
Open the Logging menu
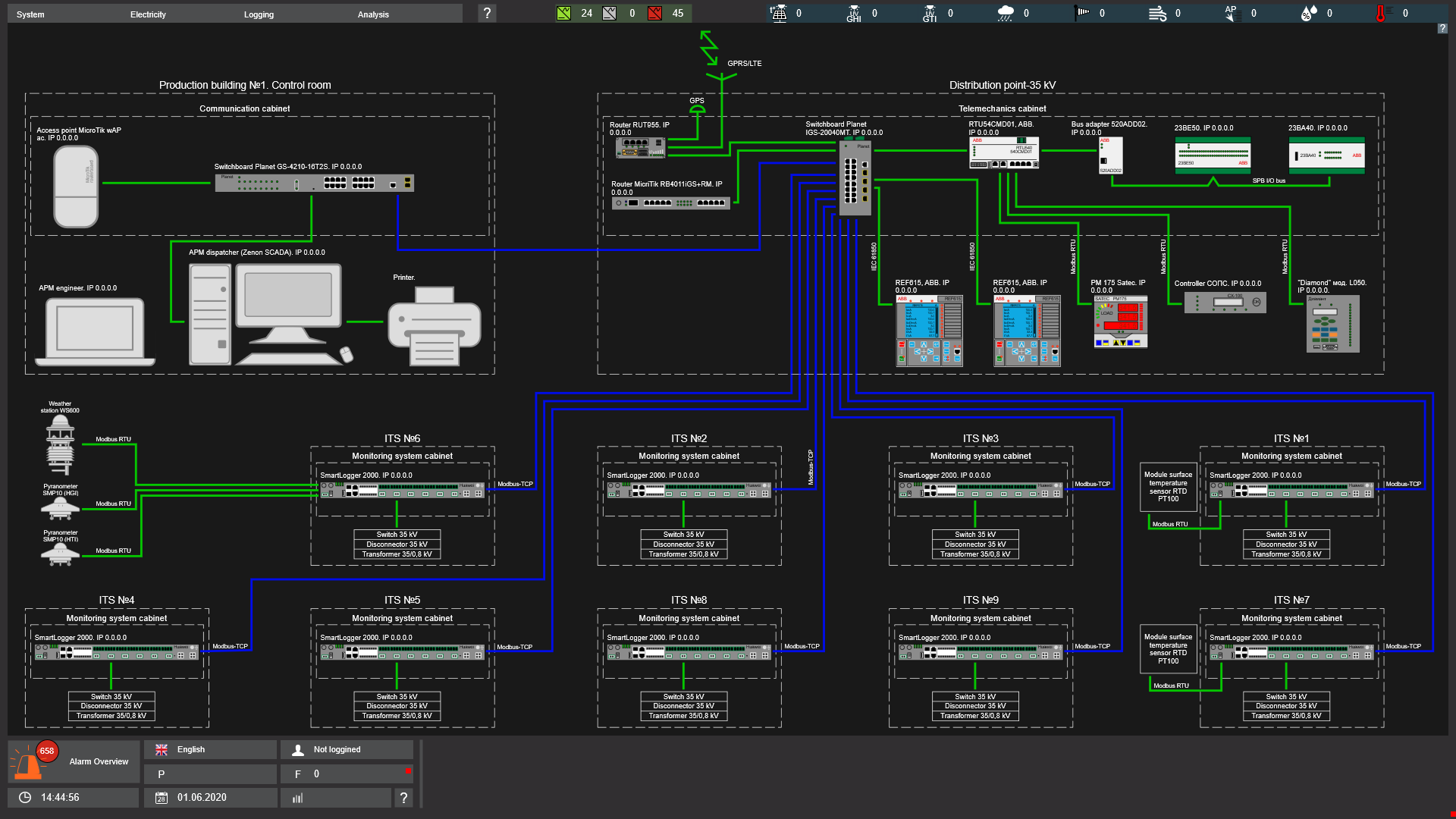click(x=259, y=14)
